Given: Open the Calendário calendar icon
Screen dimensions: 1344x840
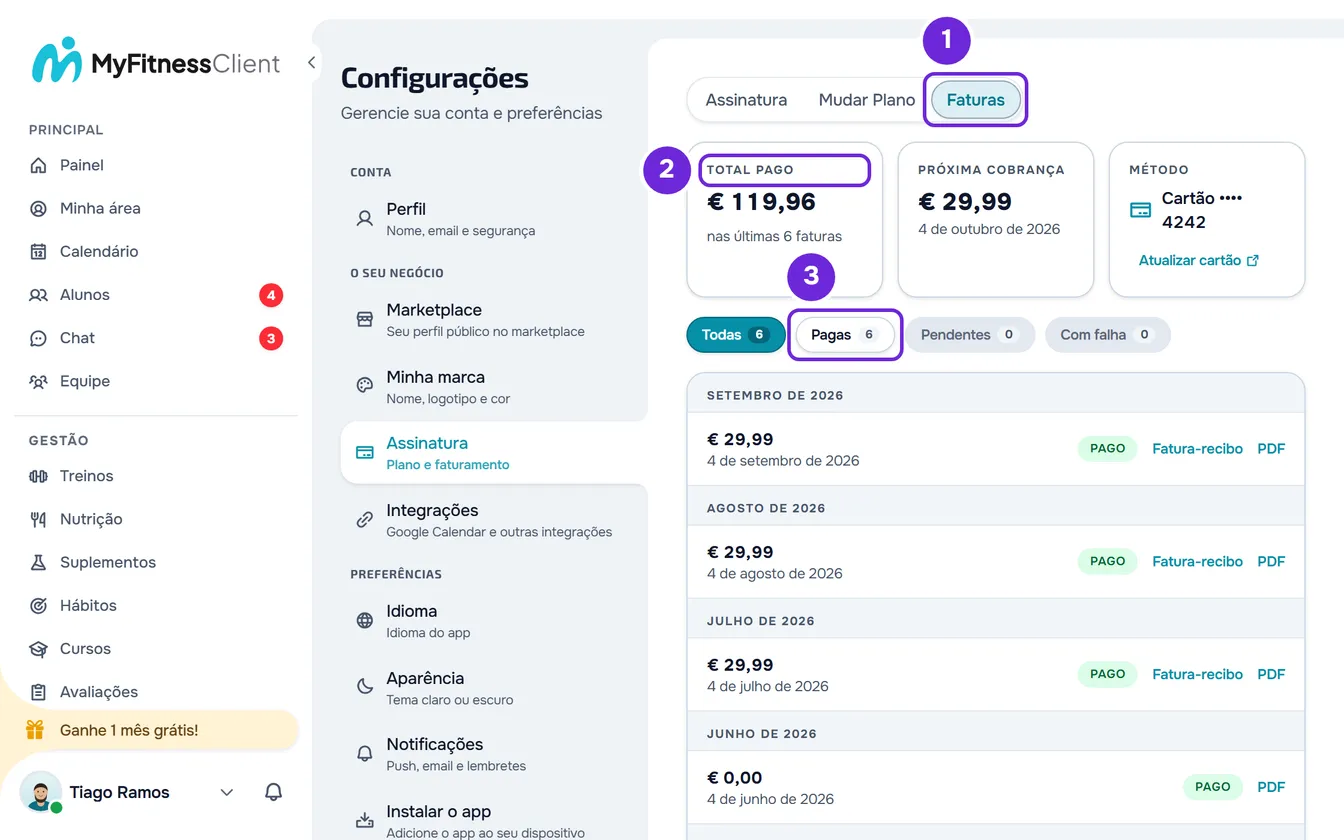Looking at the screenshot, I should [x=38, y=251].
